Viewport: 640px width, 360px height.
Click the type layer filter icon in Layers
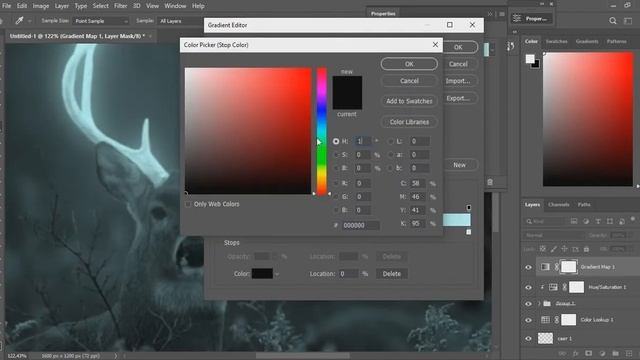pos(598,221)
